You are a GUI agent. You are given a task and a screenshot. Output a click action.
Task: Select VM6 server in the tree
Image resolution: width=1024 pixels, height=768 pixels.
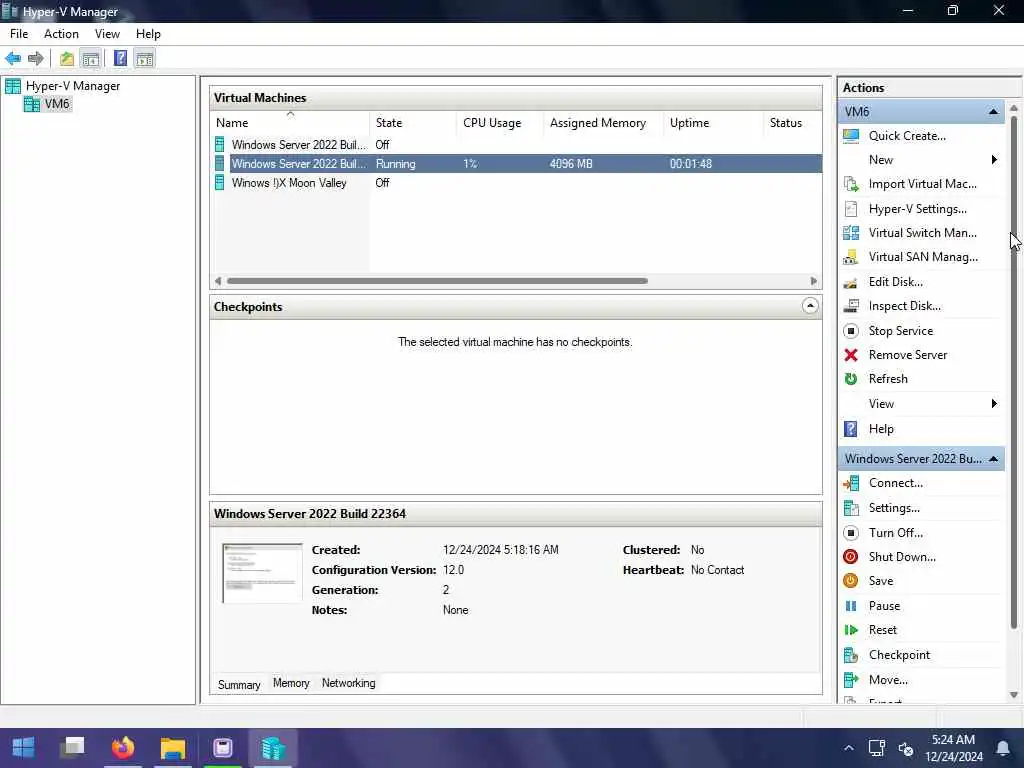coord(57,104)
